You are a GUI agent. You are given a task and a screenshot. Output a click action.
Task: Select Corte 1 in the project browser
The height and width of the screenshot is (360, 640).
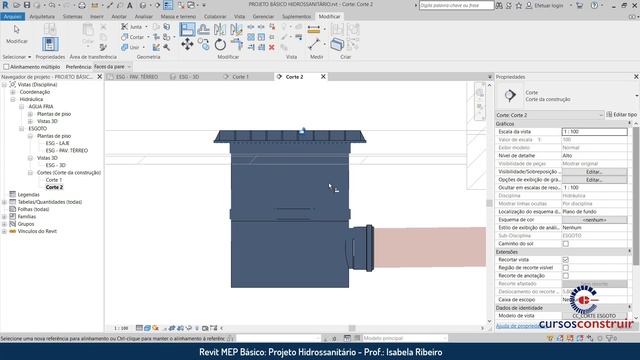click(x=54, y=180)
